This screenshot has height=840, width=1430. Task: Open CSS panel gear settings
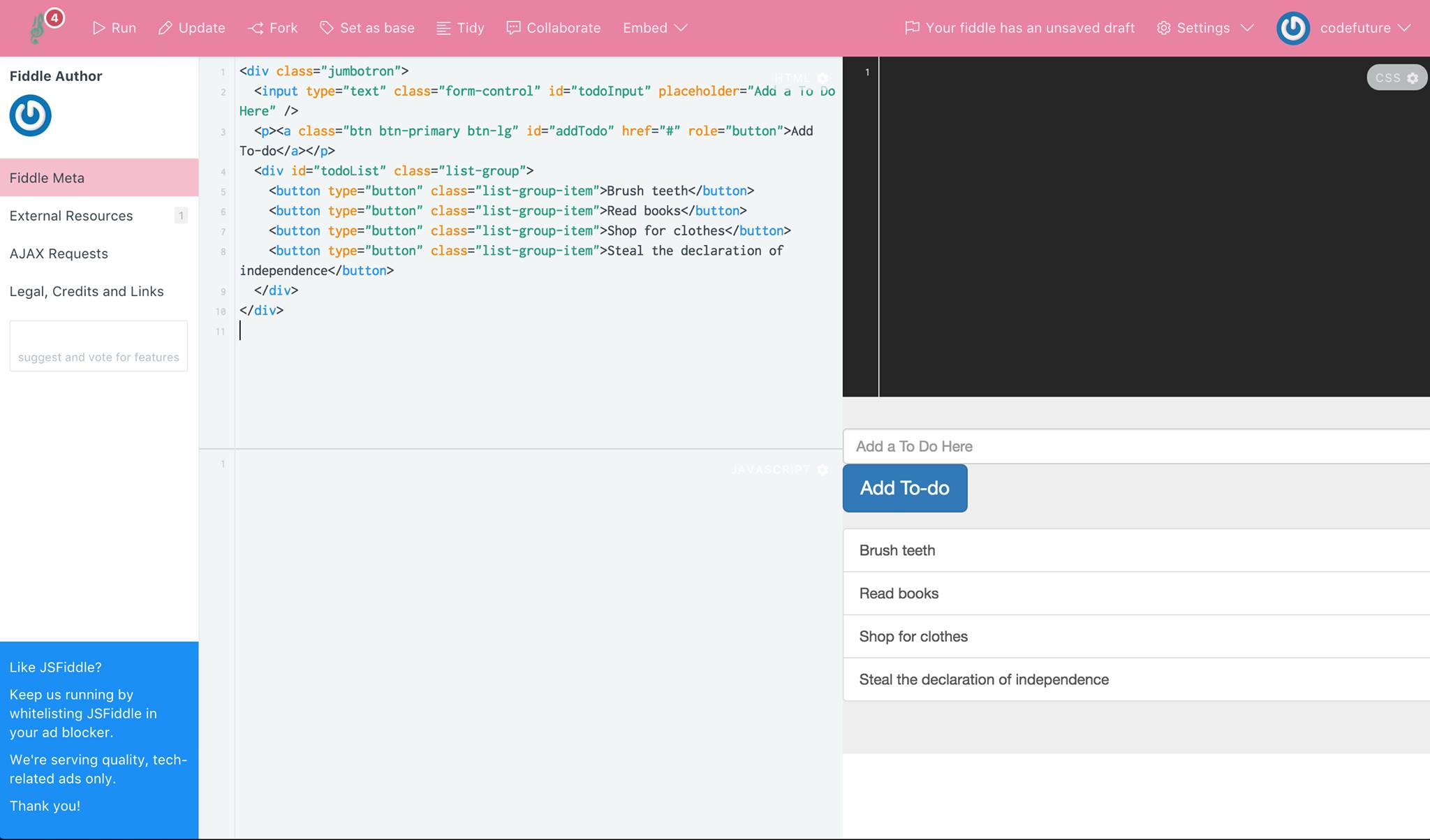point(1413,78)
